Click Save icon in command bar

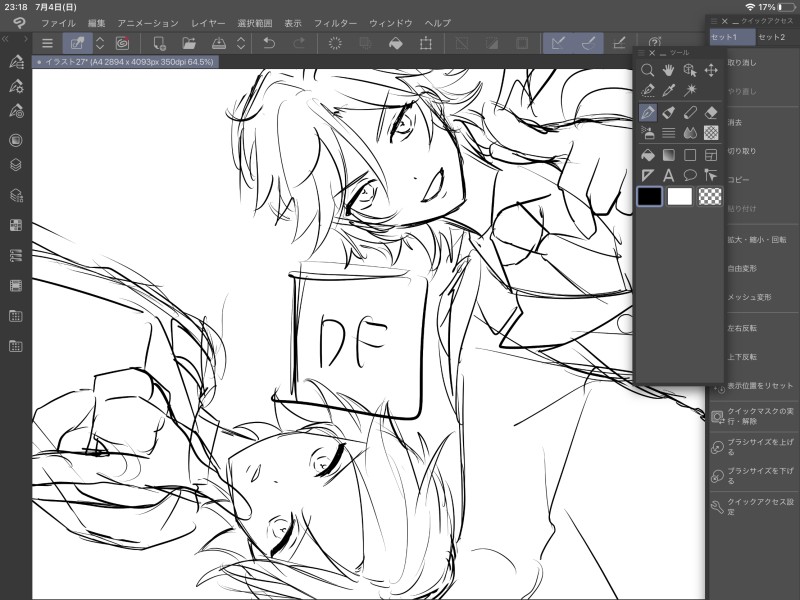[219, 43]
